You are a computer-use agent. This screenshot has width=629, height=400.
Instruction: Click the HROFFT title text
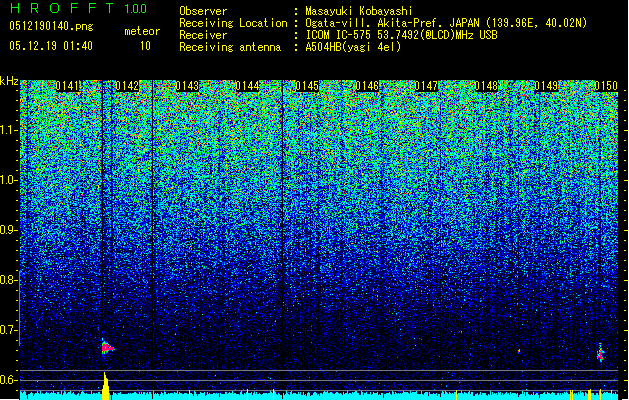tap(62, 8)
